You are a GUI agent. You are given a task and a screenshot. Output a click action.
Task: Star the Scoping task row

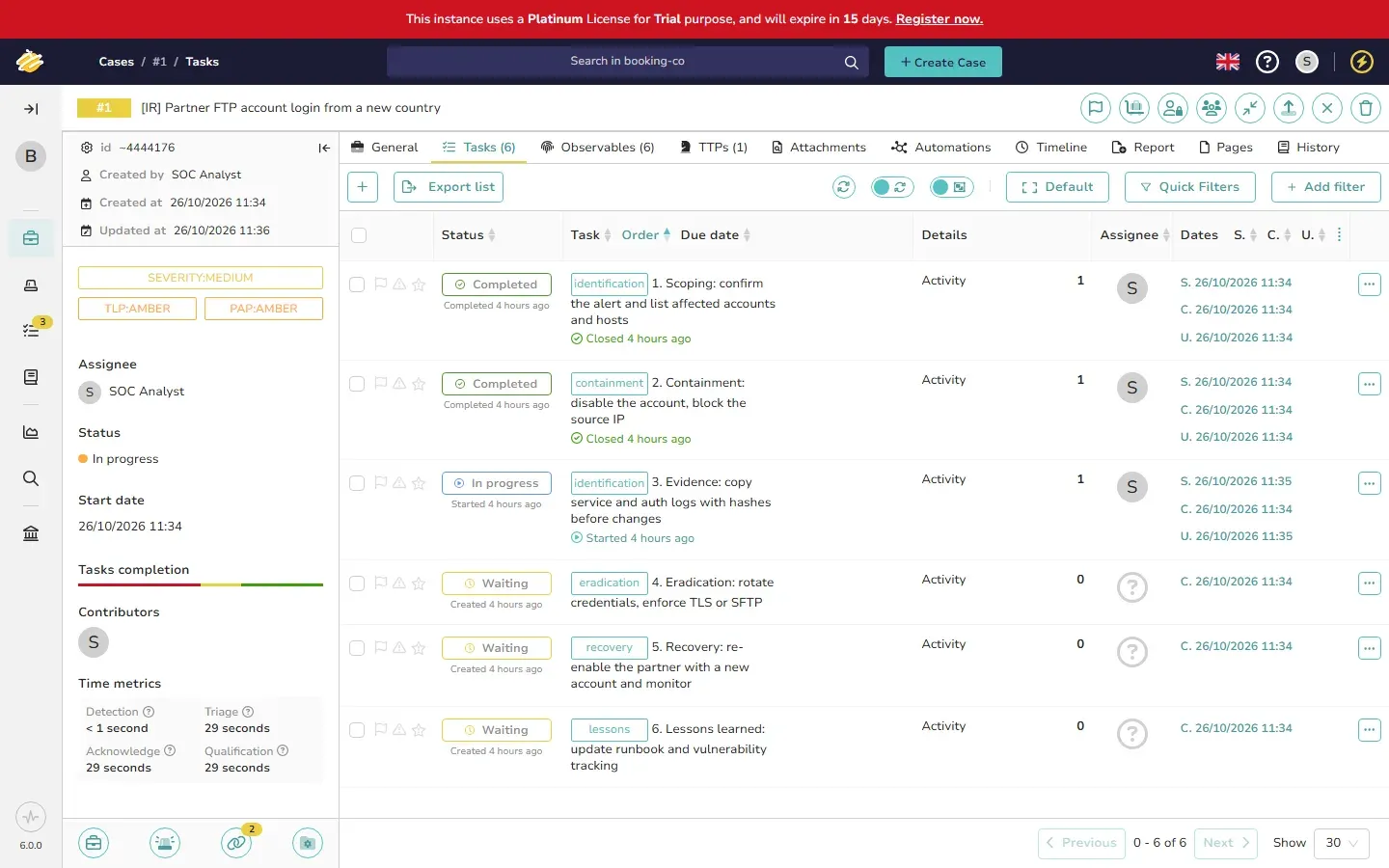coord(419,285)
